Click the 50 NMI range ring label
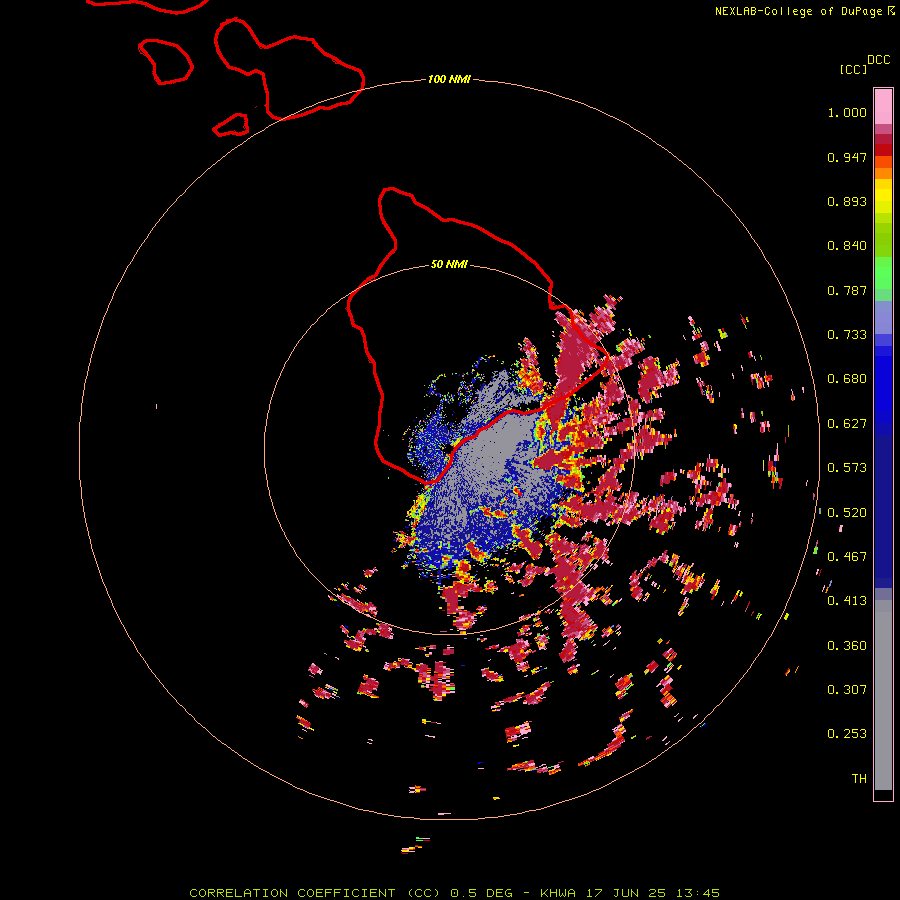 point(449,264)
